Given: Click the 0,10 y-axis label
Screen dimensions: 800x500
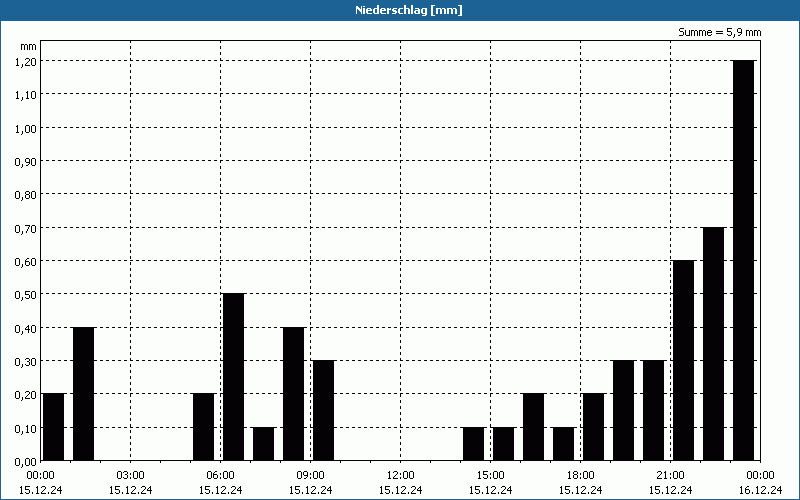Looking at the screenshot, I should 25,428.
